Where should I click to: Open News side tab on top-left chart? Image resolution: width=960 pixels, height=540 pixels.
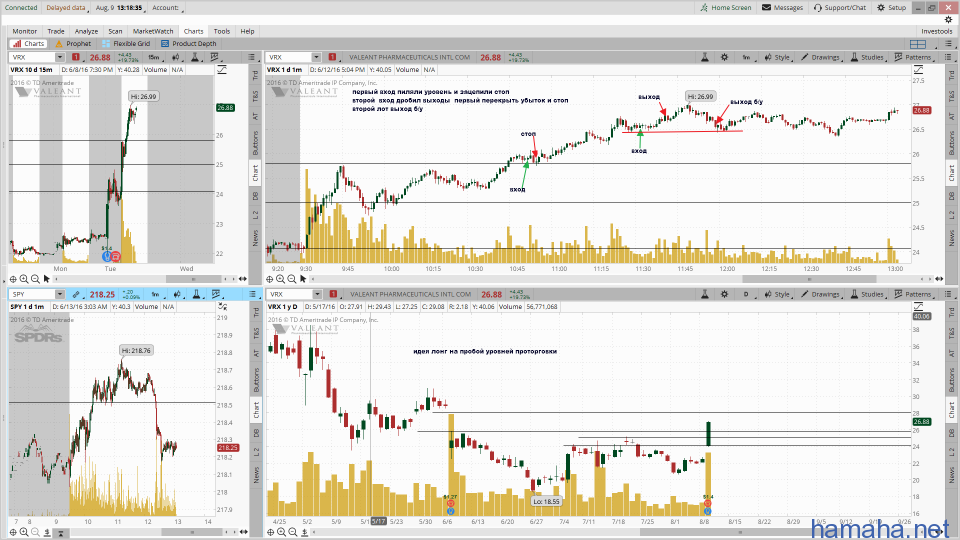[x=256, y=238]
